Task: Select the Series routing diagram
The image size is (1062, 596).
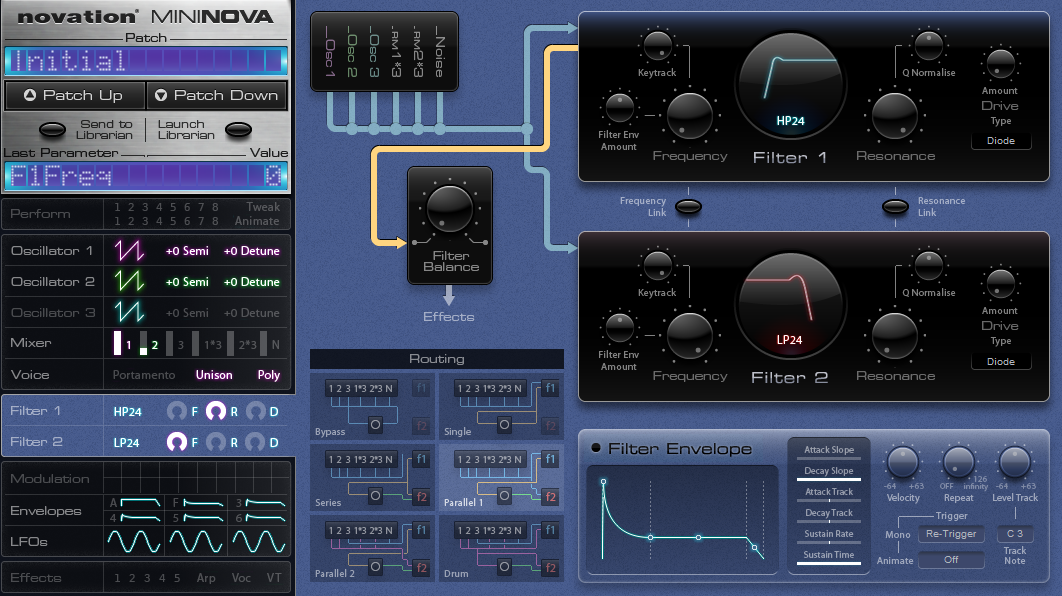Action: 372,478
